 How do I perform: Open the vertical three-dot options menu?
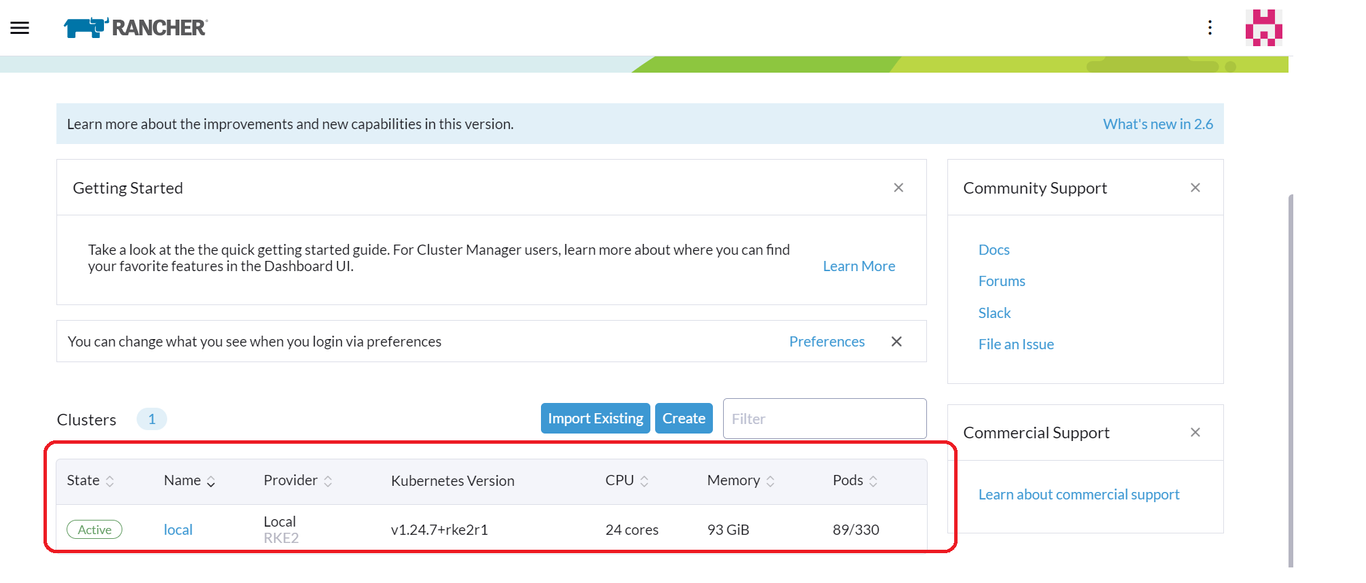coord(1210,28)
